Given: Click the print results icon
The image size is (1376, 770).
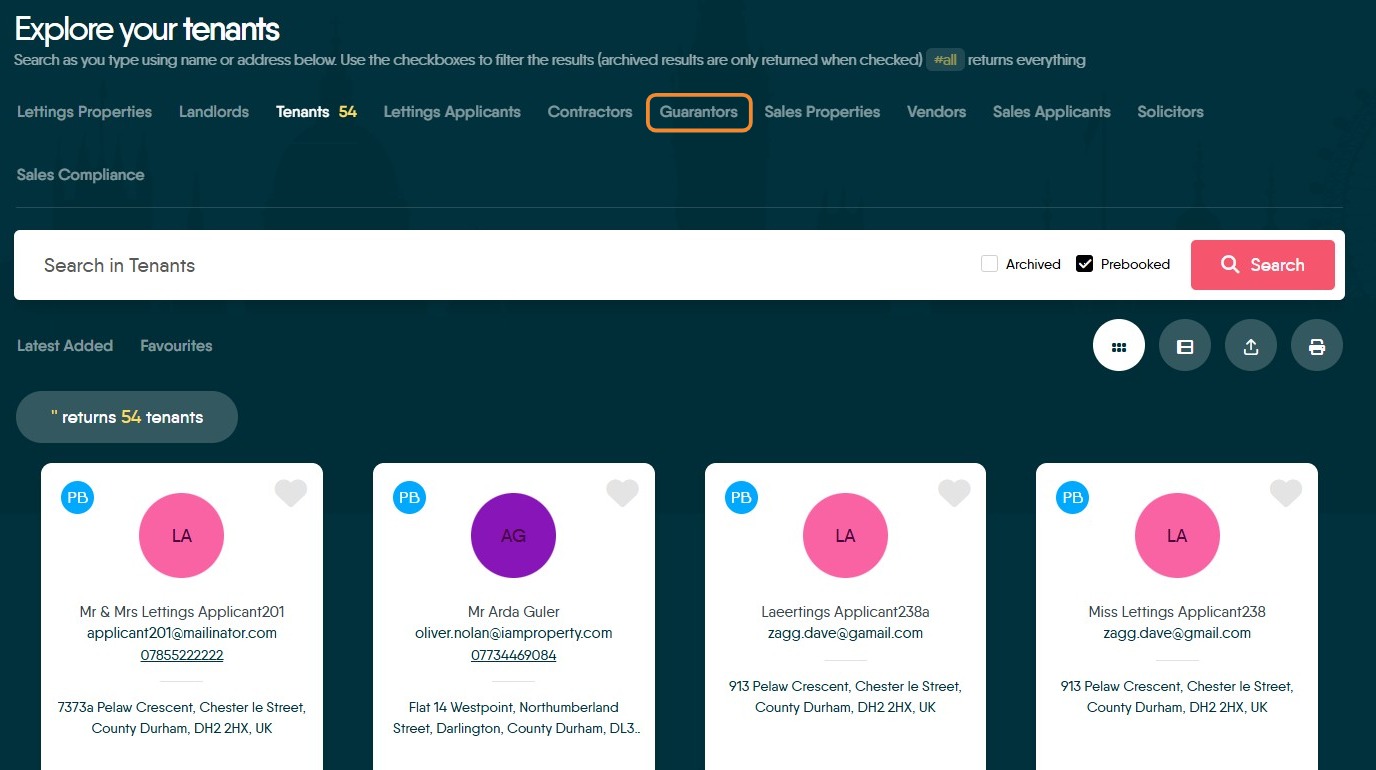Looking at the screenshot, I should coord(1317,345).
